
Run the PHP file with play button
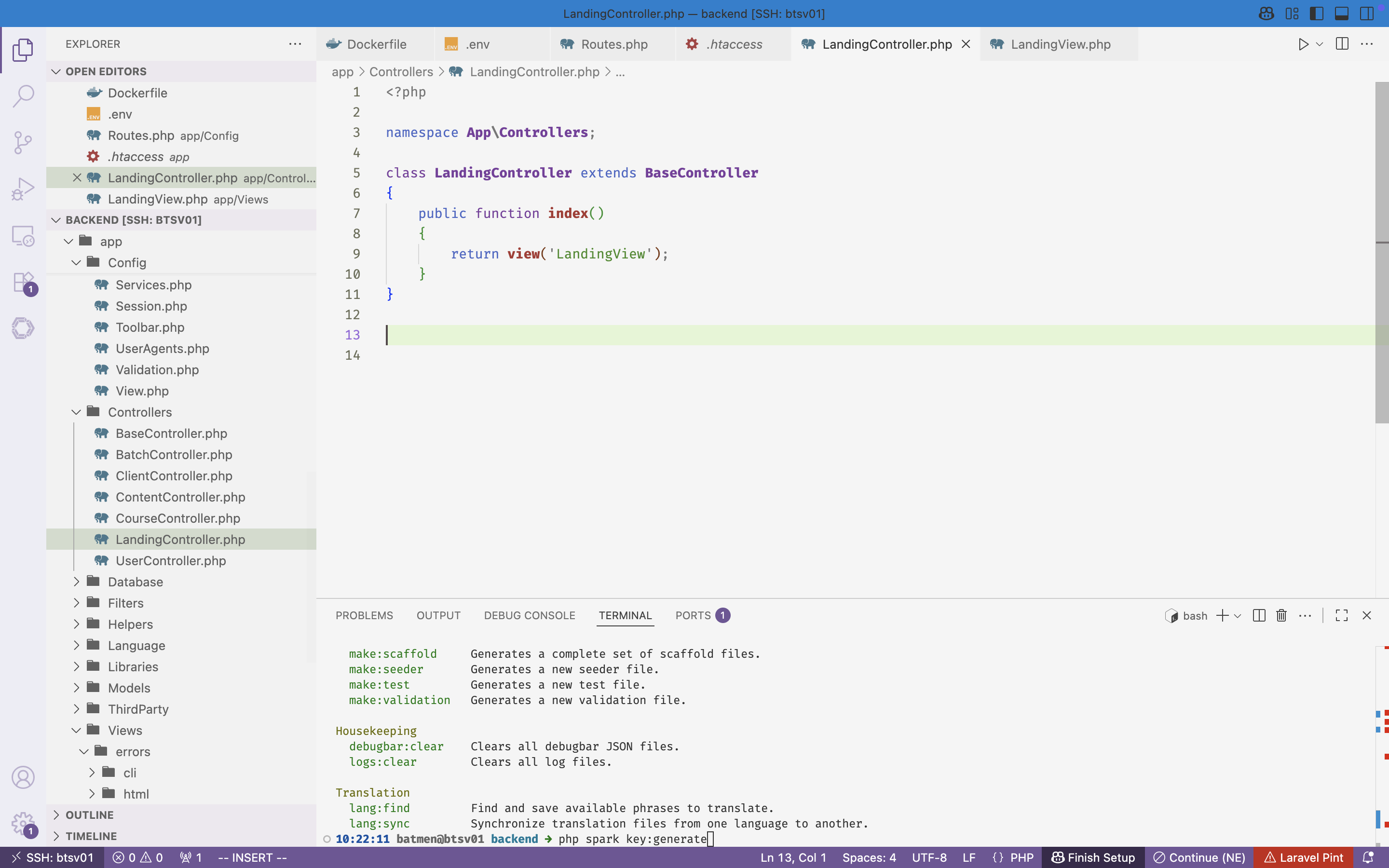(x=1303, y=44)
